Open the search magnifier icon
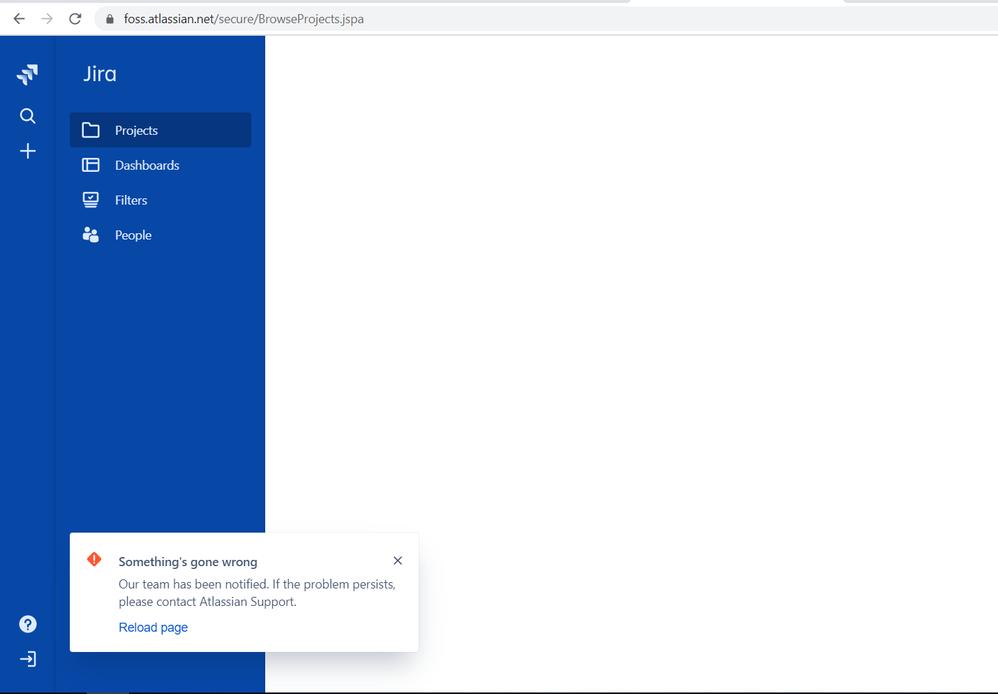Screen dimensions: 998x694 (27, 116)
